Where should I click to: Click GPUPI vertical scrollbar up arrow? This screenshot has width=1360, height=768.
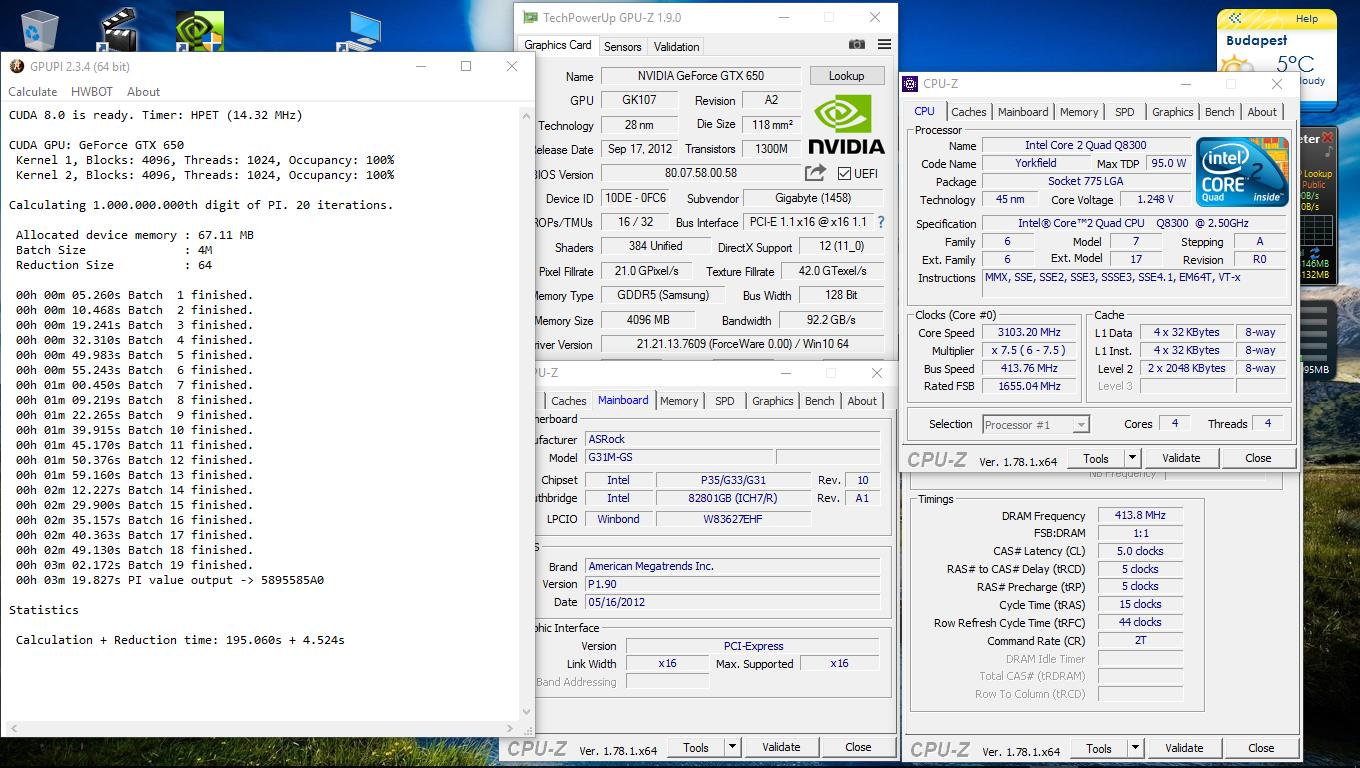(x=527, y=114)
